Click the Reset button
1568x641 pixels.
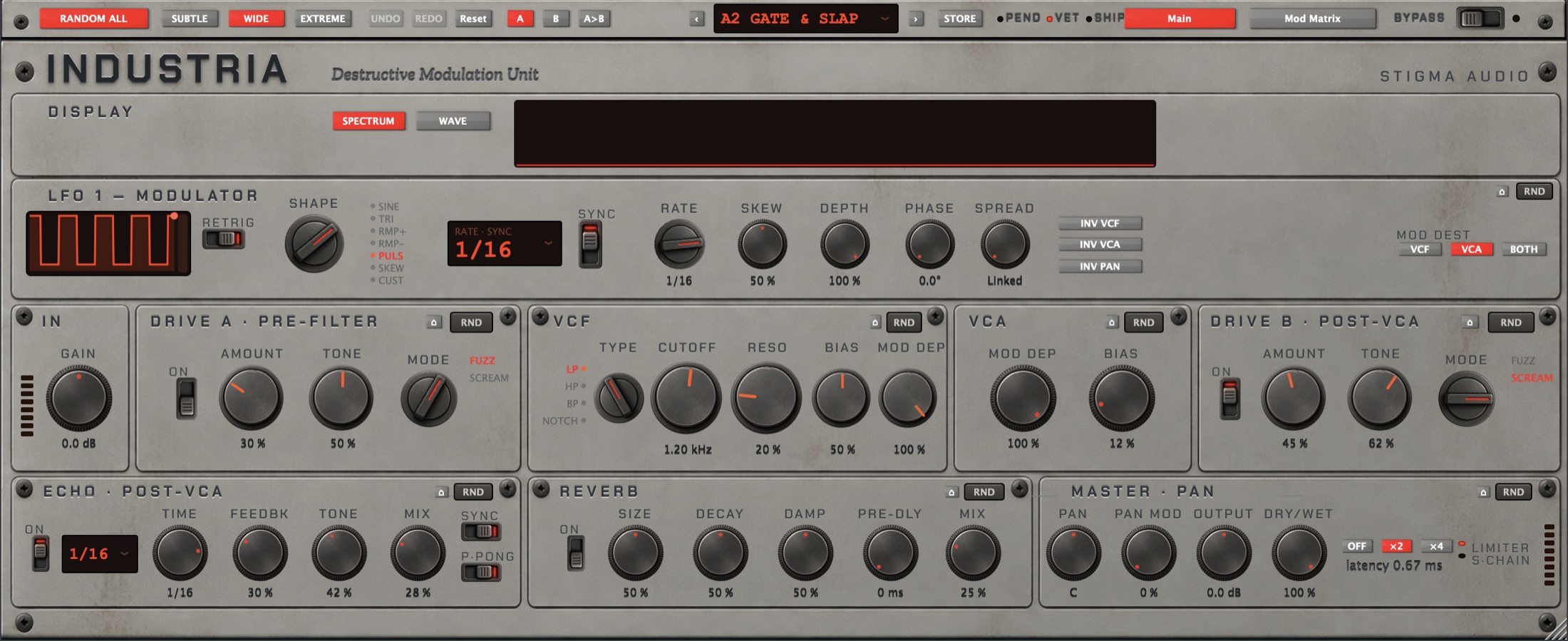click(473, 19)
